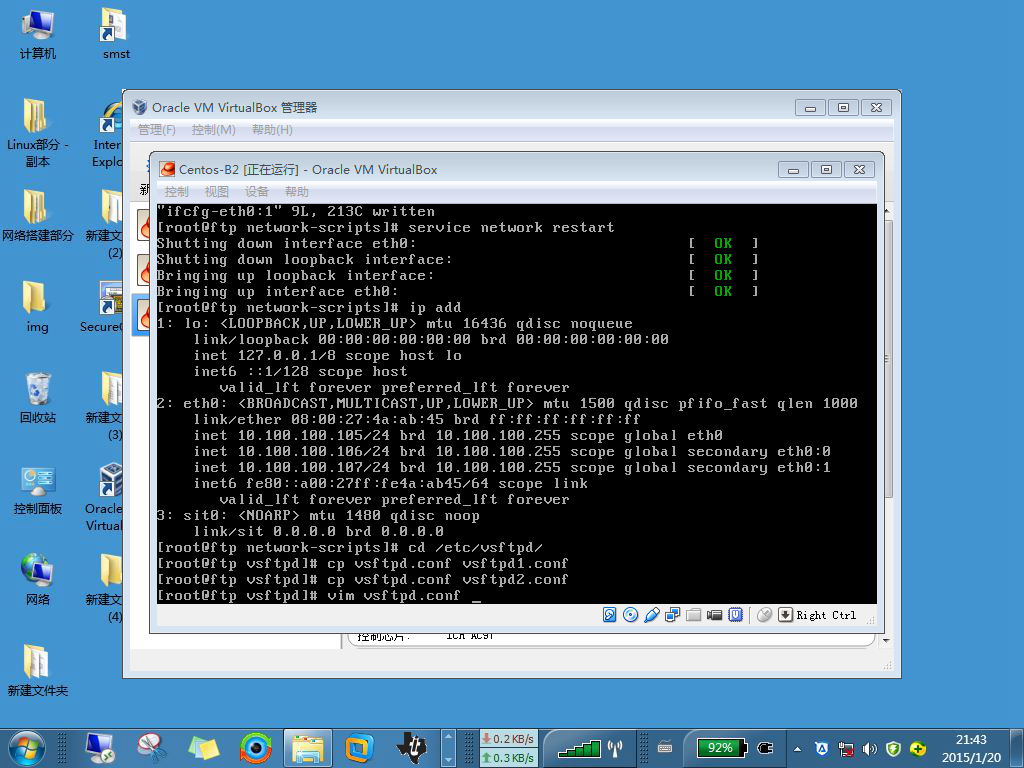Click scroll-down arrow in VirtualBox manager details
This screenshot has height=768, width=1024.
click(x=886, y=641)
